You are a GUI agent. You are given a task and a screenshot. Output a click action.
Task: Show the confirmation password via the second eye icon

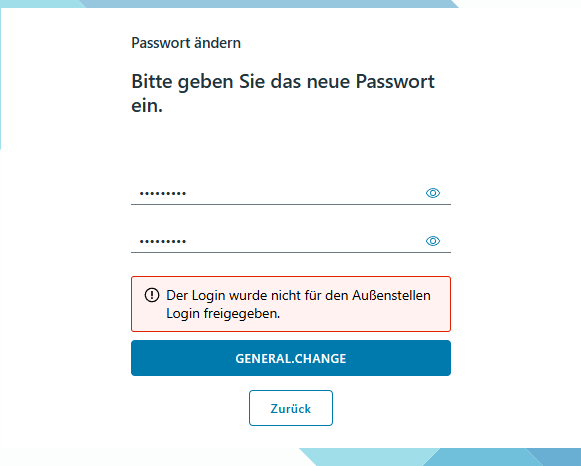pyautogui.click(x=432, y=241)
